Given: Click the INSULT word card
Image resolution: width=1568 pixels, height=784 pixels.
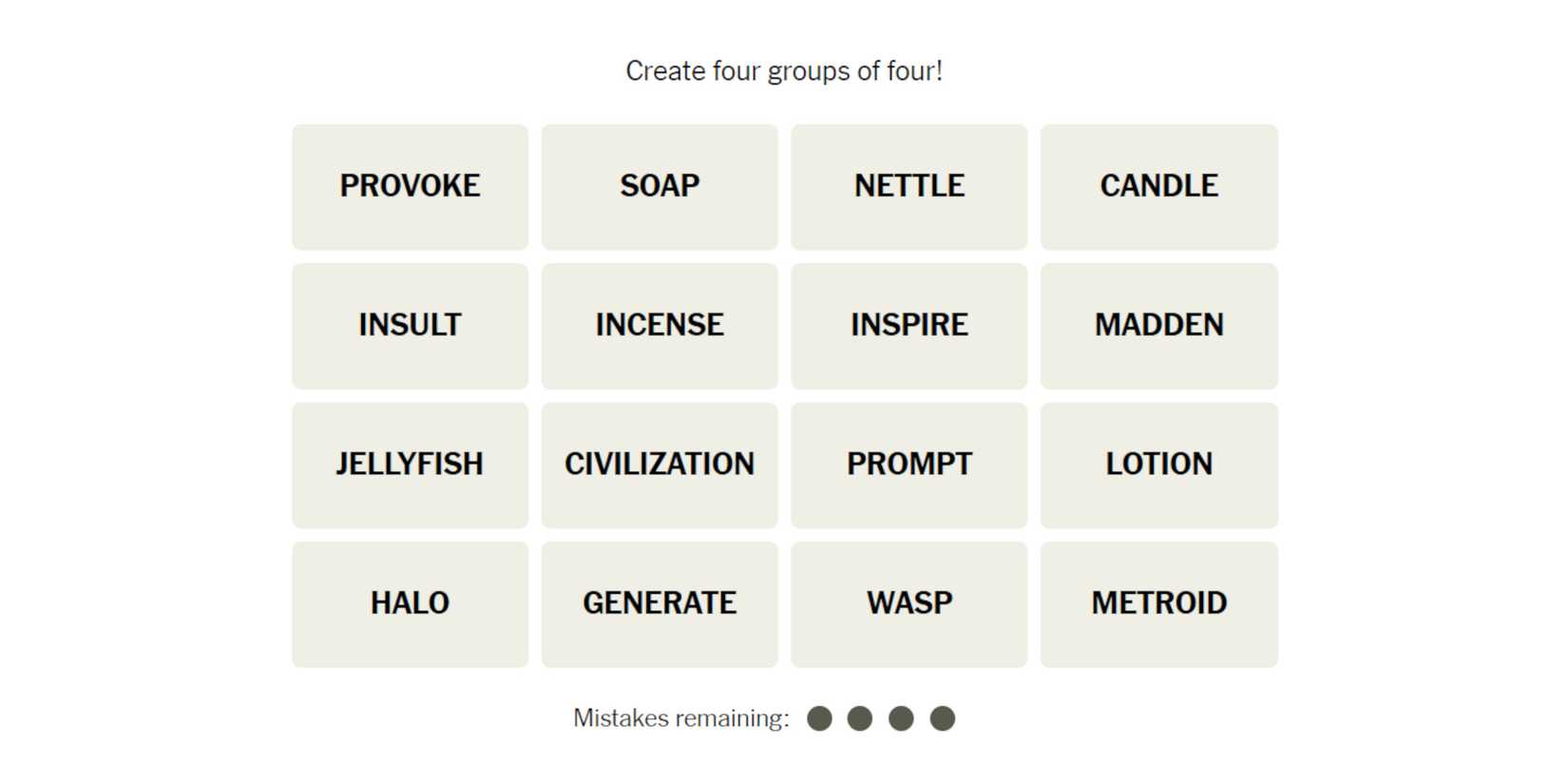Looking at the screenshot, I should [x=410, y=325].
